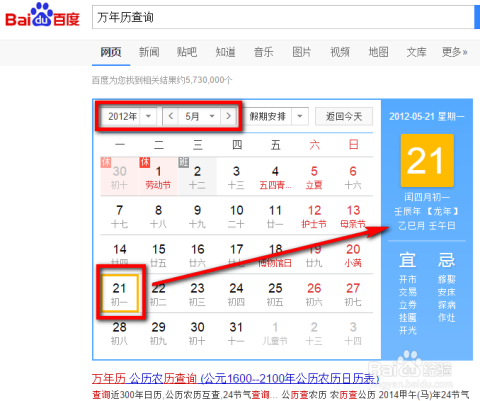This screenshot has width=480, height=401.
Task: Select May 1 劳动节 date cell
Action: [x=158, y=176]
